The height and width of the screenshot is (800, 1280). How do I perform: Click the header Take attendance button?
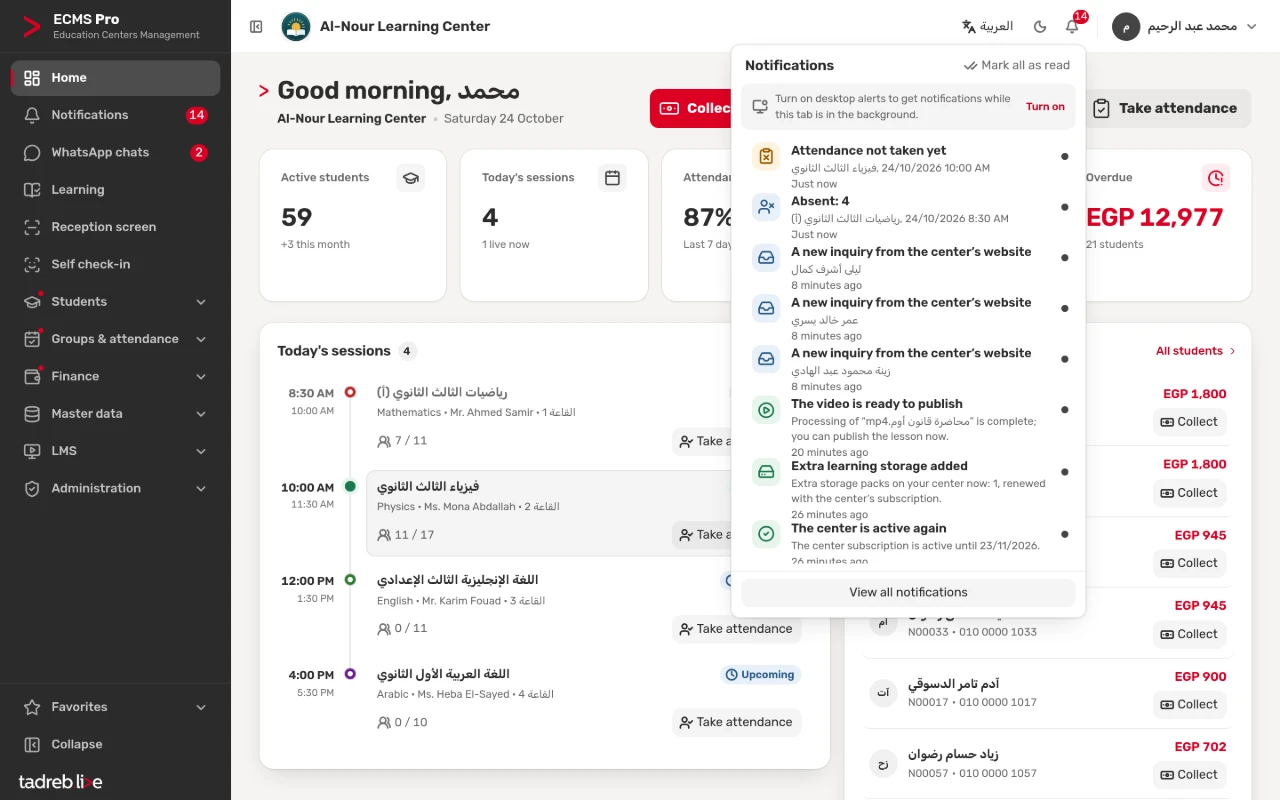tap(1165, 108)
